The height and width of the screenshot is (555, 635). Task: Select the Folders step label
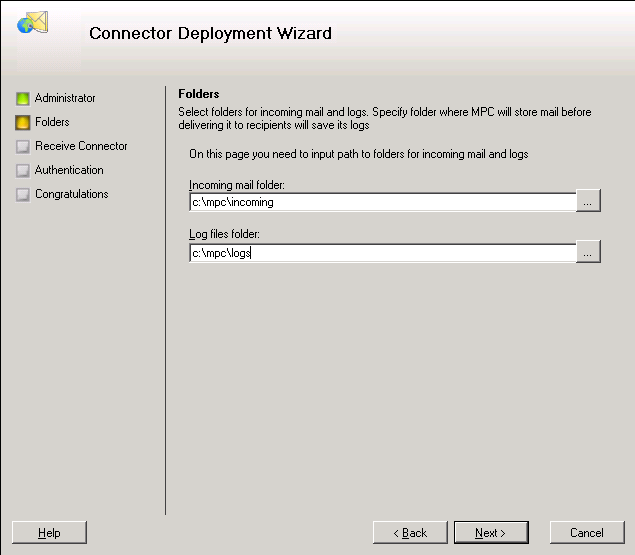52,122
